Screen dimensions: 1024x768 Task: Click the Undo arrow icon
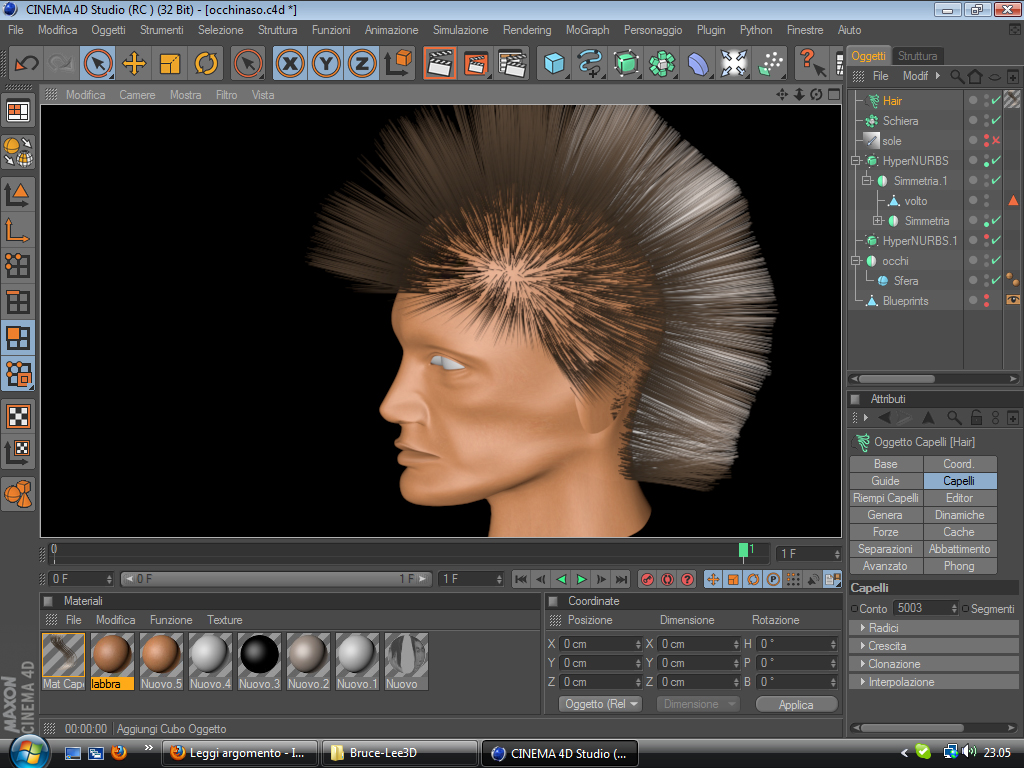pyautogui.click(x=26, y=64)
